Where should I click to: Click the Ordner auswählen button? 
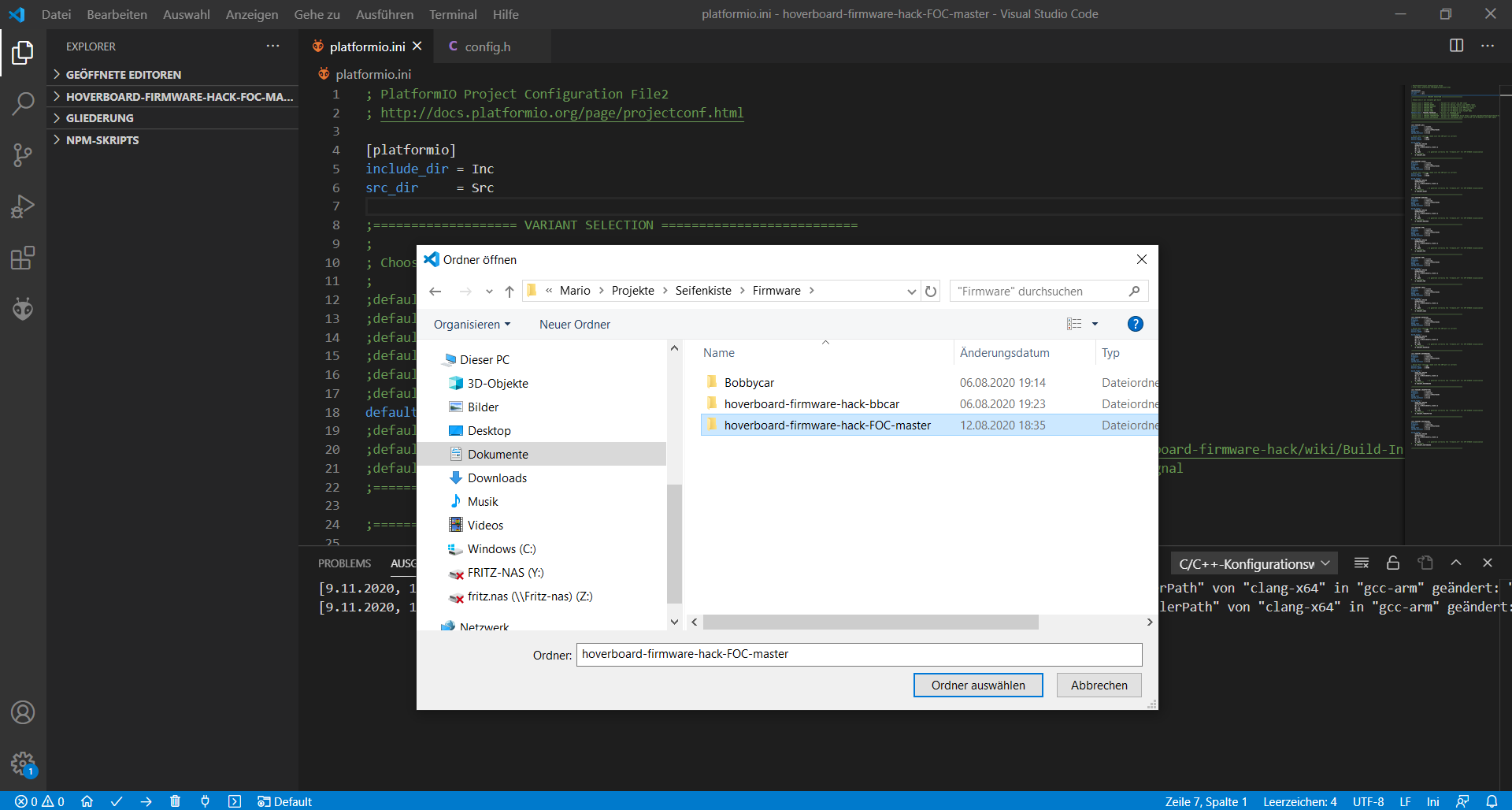(x=977, y=686)
